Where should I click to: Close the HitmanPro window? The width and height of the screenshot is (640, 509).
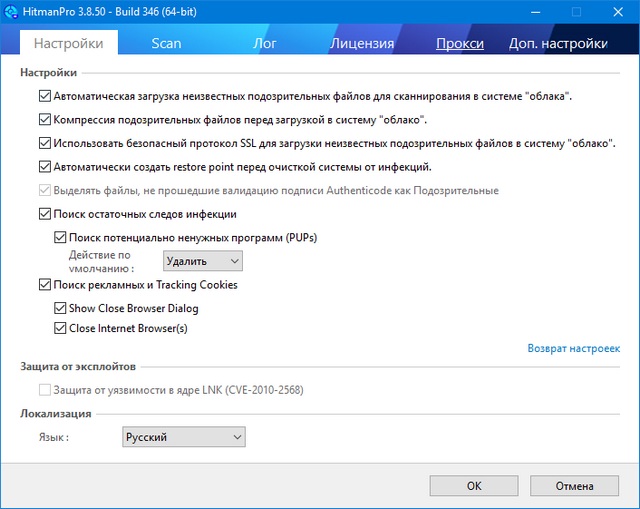click(x=618, y=12)
